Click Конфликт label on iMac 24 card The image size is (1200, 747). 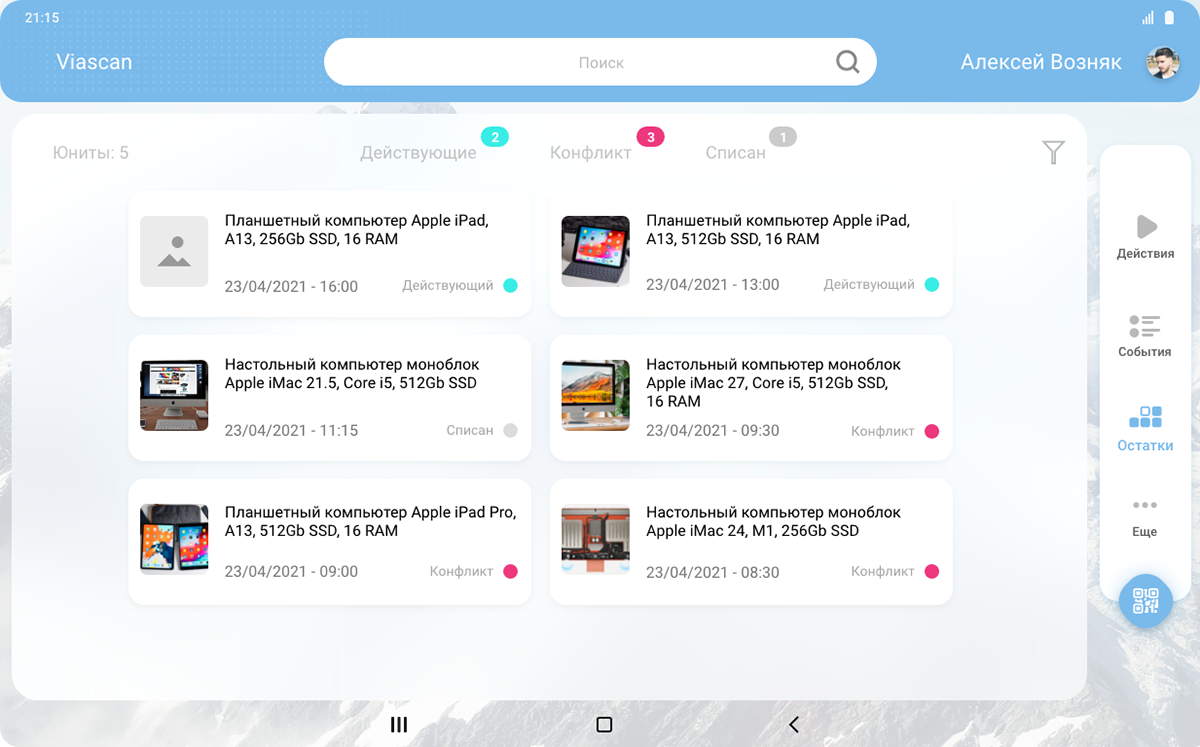click(x=883, y=572)
